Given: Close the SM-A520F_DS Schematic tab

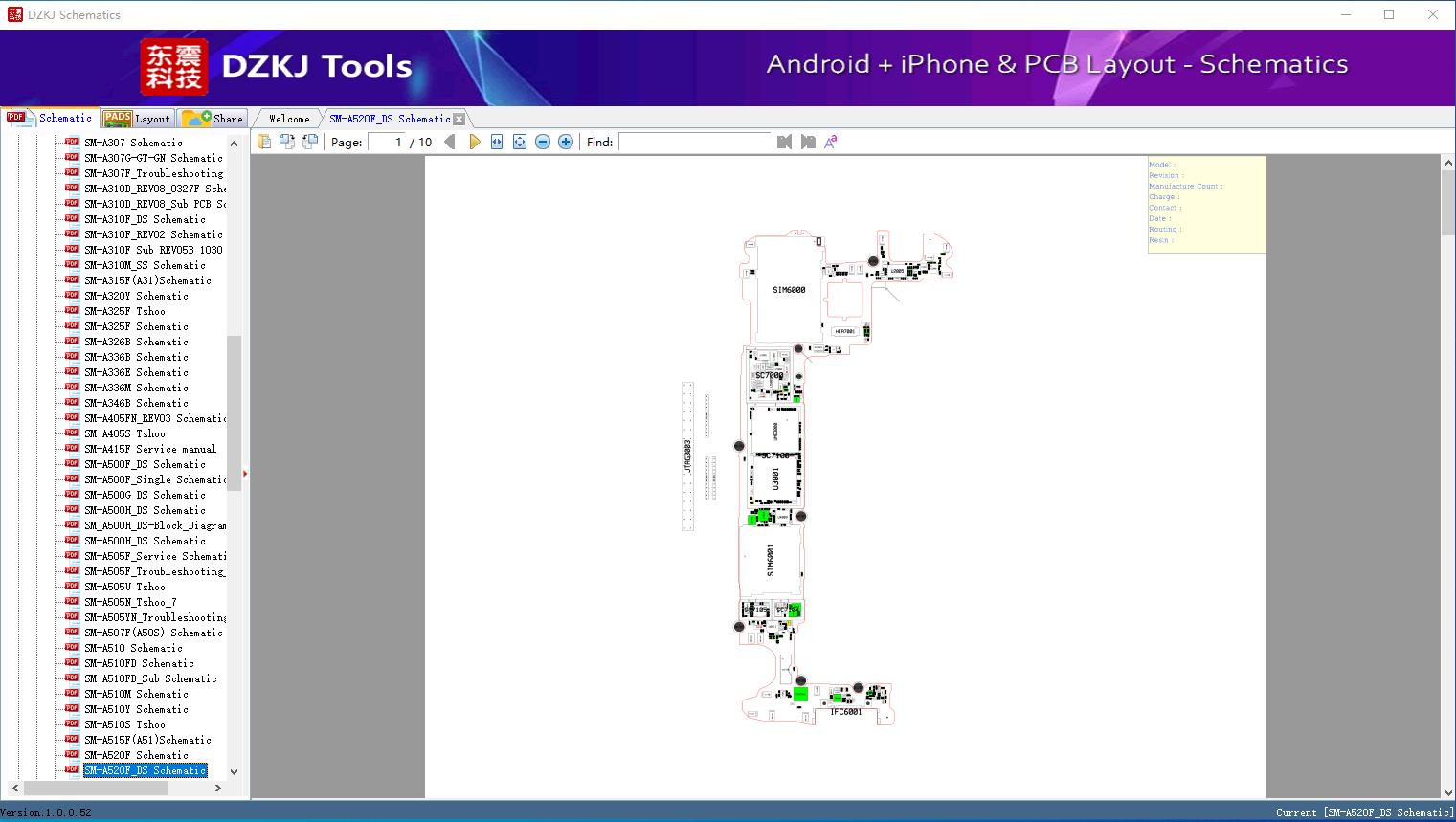Looking at the screenshot, I should [459, 119].
